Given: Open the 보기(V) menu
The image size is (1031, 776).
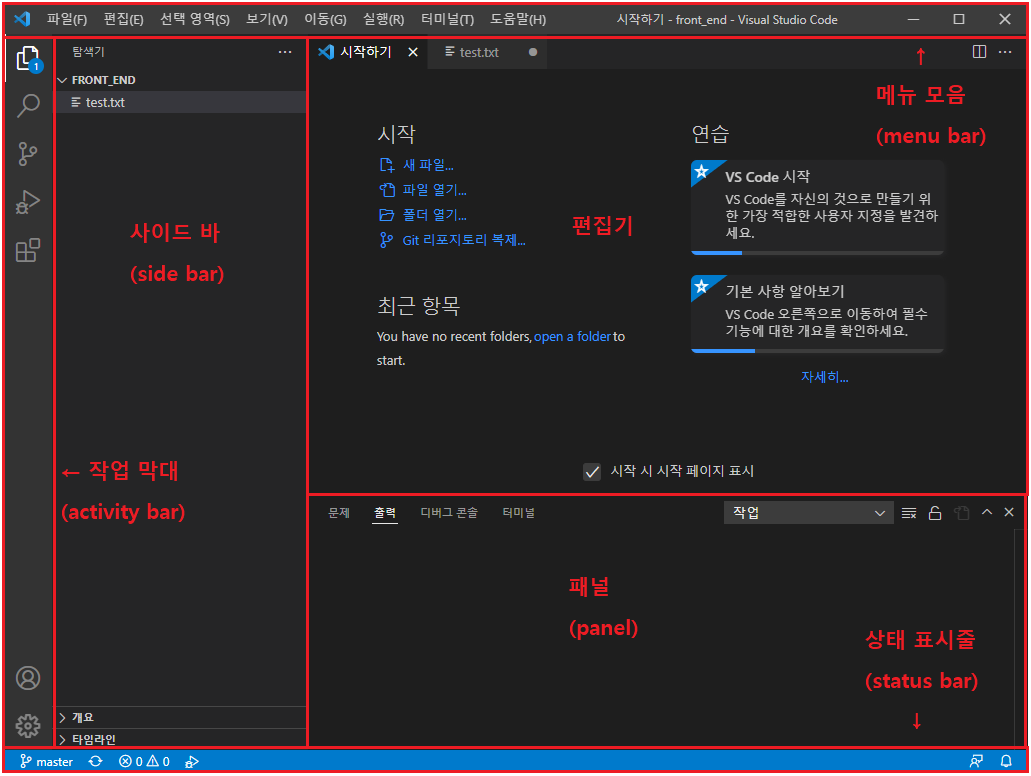Looking at the screenshot, I should click(267, 20).
